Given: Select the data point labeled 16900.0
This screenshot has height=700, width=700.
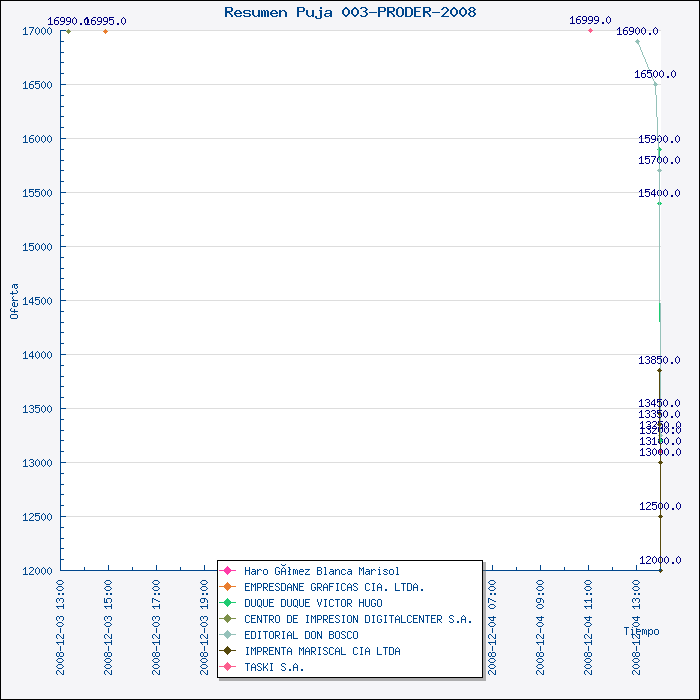Looking at the screenshot, I should click(638, 42).
